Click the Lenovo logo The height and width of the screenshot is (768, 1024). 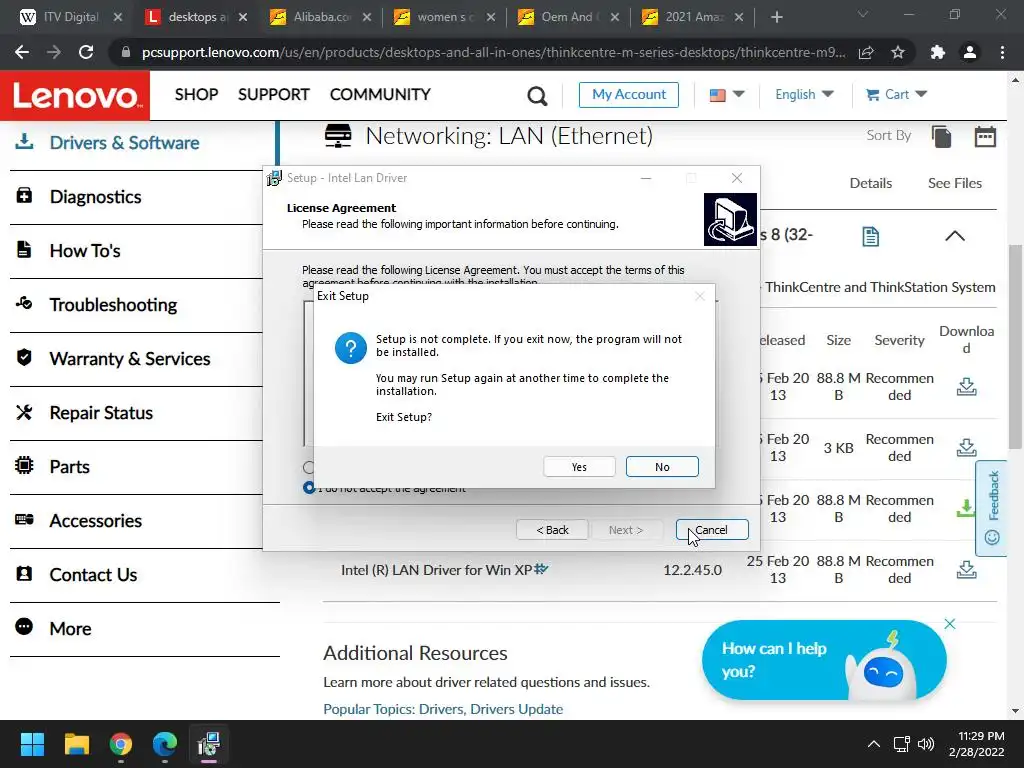[x=75, y=95]
